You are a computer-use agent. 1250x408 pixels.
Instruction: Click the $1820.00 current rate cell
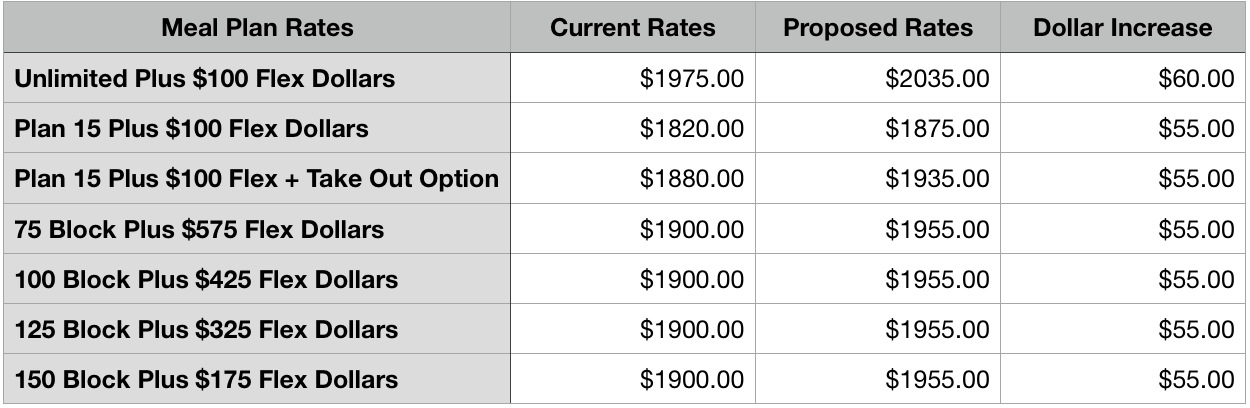click(x=633, y=128)
